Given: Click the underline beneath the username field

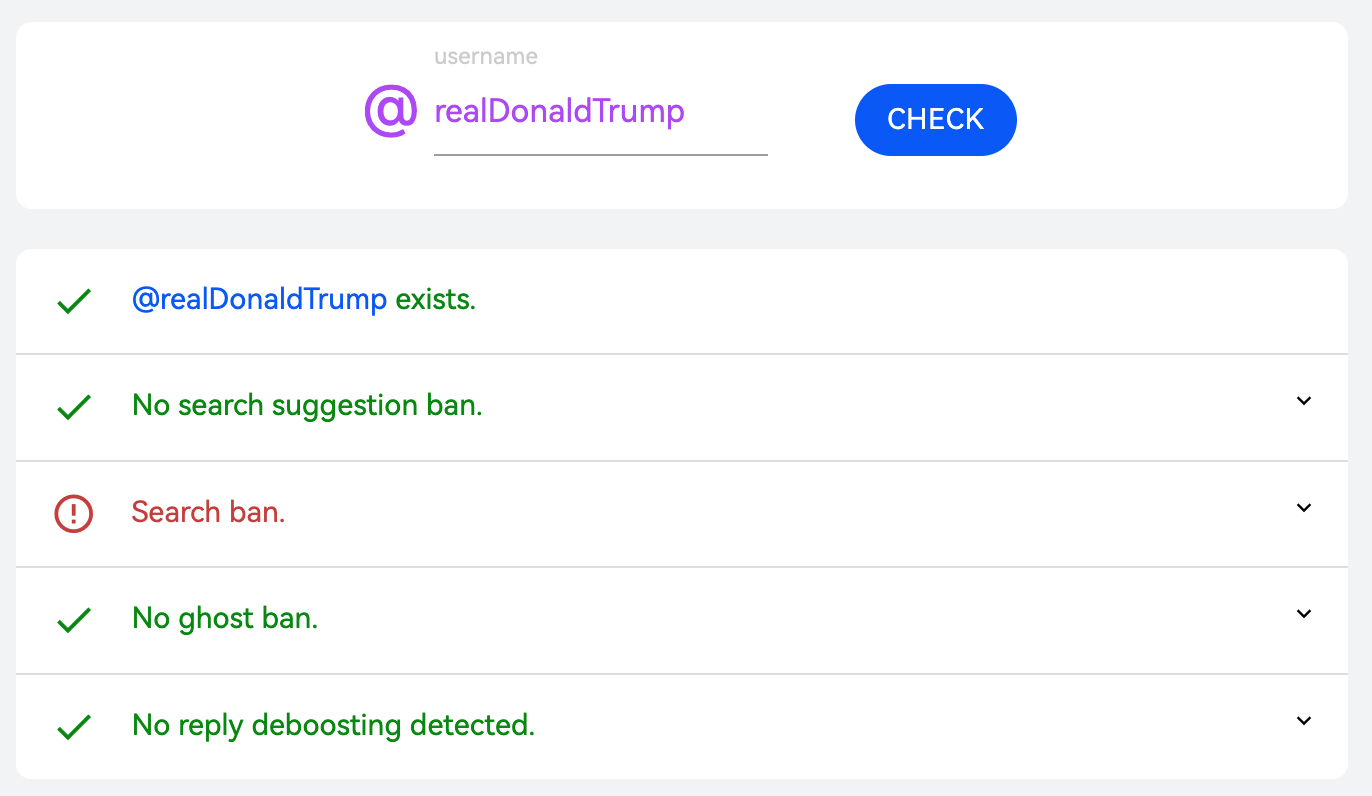Looking at the screenshot, I should click(600, 155).
